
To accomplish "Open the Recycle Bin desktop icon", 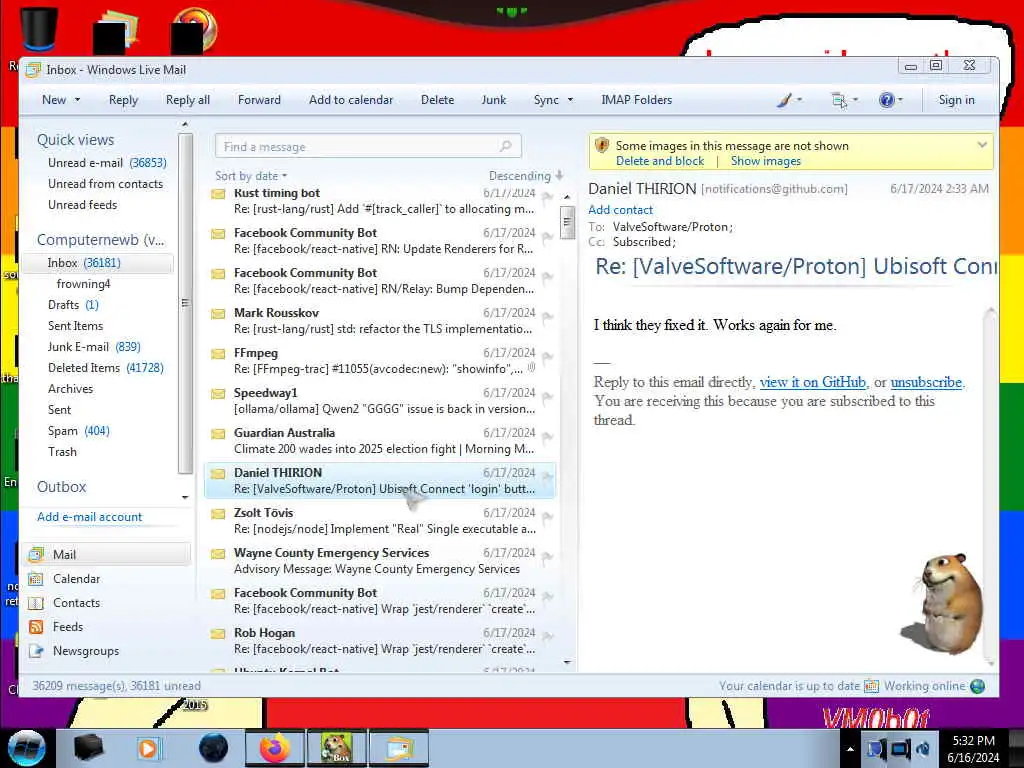I will (x=39, y=29).
